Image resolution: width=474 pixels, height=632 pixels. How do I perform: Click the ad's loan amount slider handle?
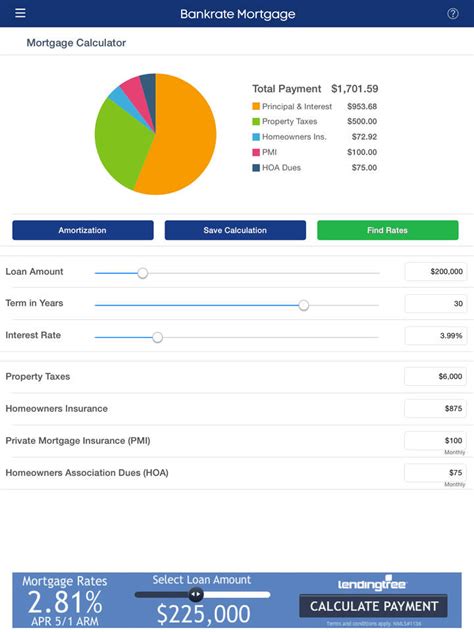click(195, 594)
